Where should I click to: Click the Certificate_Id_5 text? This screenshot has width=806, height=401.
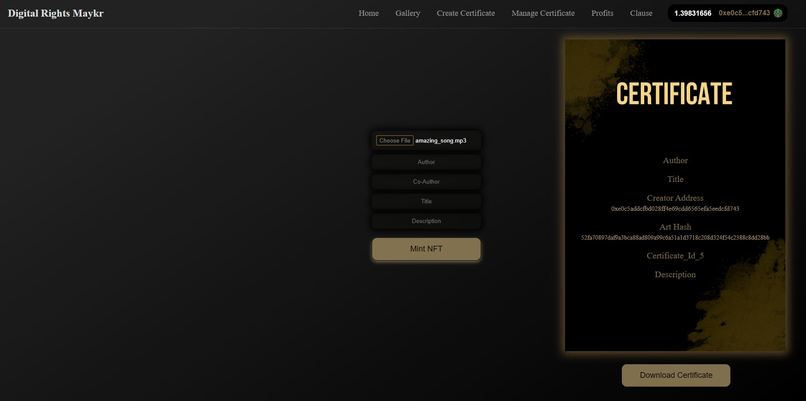675,256
